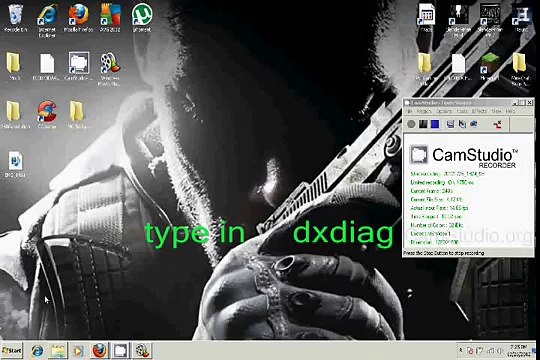Select the Recycle Bin desktop icon
The height and width of the screenshot is (360, 540).
coord(15,18)
